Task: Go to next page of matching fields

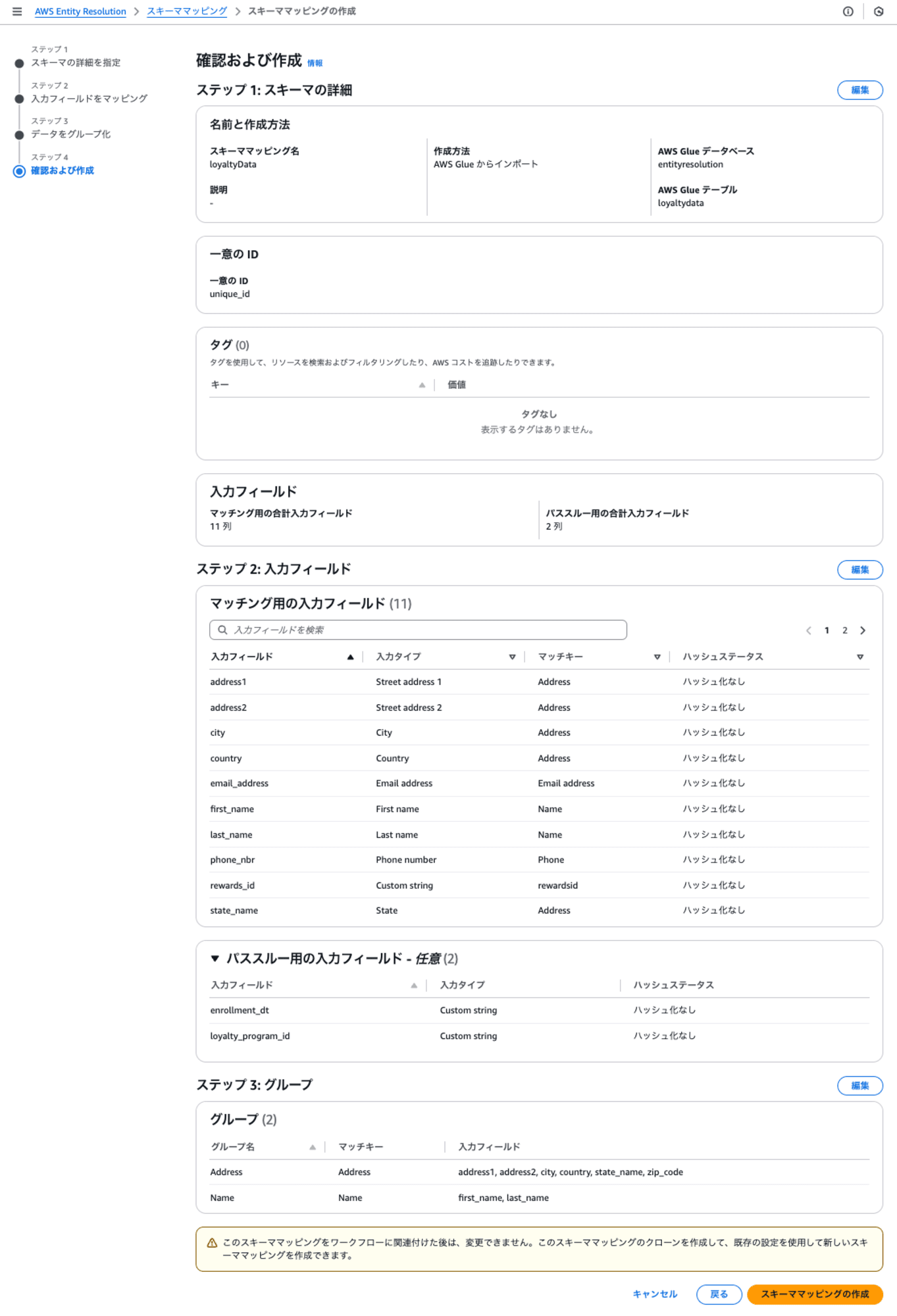Action: click(862, 630)
